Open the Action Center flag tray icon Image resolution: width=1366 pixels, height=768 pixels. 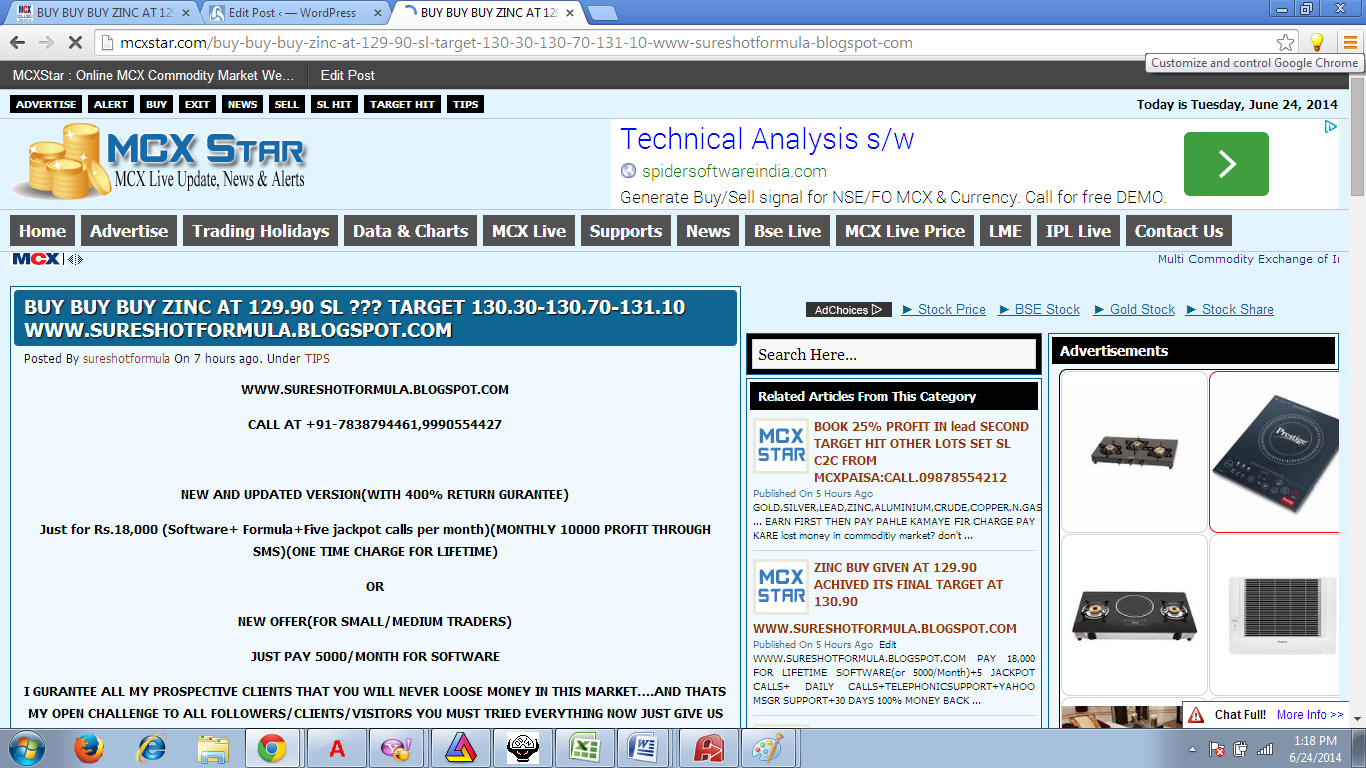1217,749
